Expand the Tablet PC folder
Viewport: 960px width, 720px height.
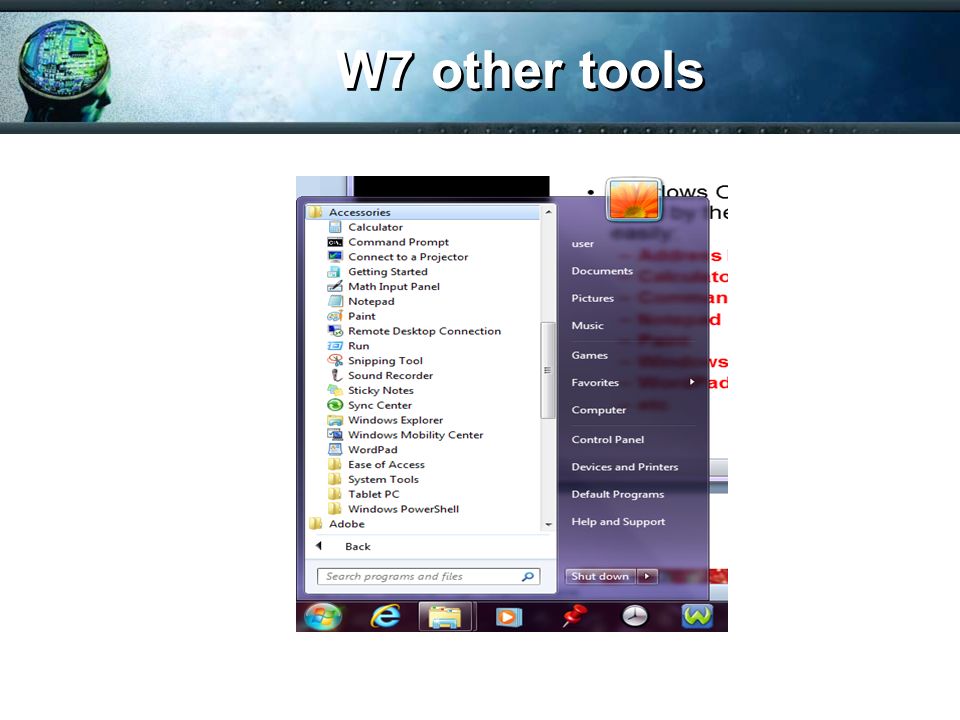(x=363, y=494)
